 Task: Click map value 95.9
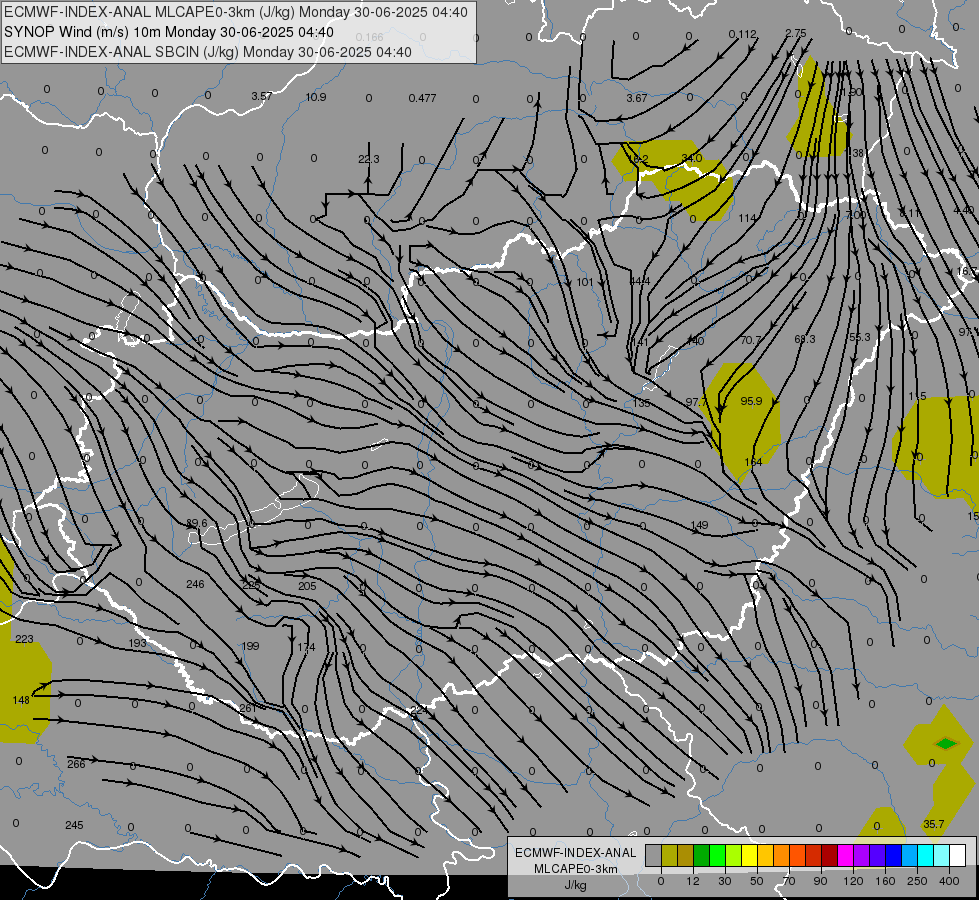(x=751, y=401)
